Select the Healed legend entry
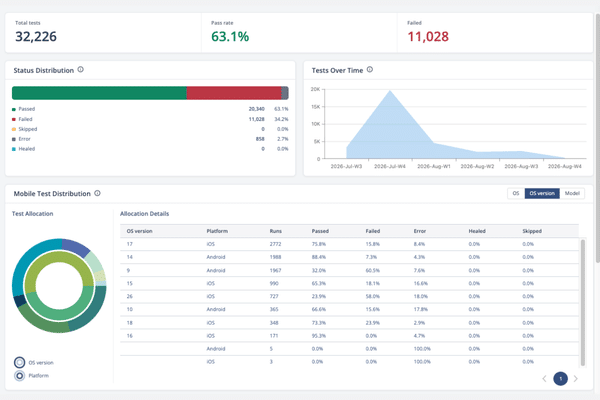The width and height of the screenshot is (600, 400). (23, 149)
